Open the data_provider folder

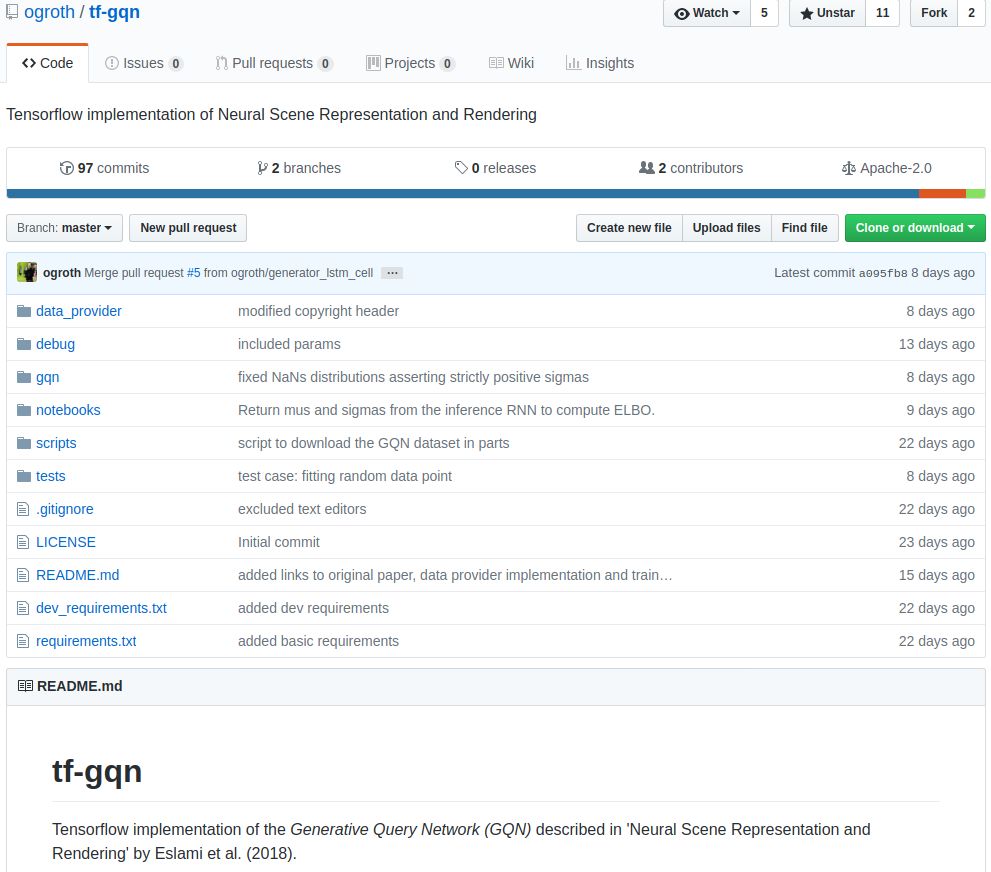tap(78, 311)
